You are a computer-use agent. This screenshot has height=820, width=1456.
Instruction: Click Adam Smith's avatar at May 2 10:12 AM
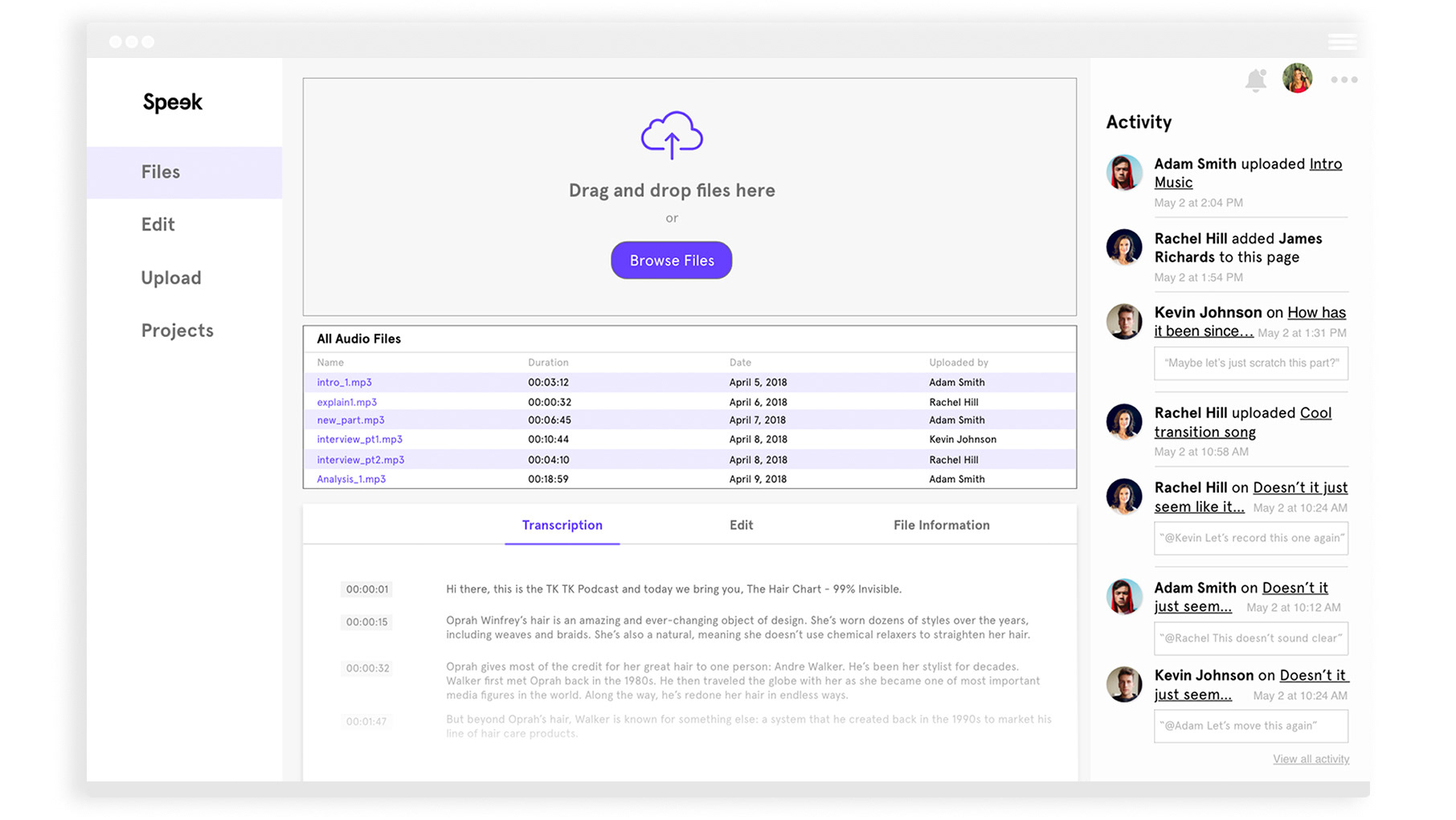(x=1123, y=597)
